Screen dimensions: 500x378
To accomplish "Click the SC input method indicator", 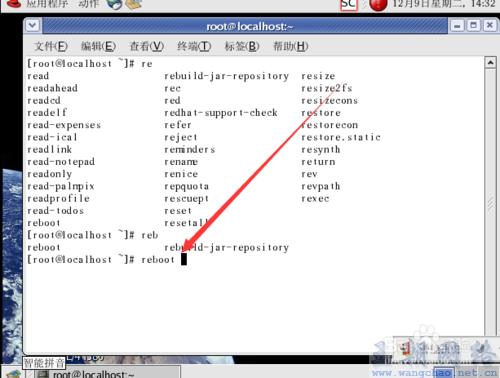I will pyautogui.click(x=348, y=4).
